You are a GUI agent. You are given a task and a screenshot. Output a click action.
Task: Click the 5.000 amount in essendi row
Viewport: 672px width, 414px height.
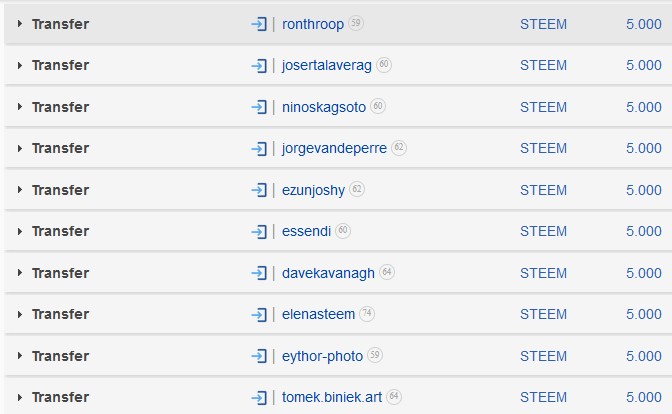644,231
